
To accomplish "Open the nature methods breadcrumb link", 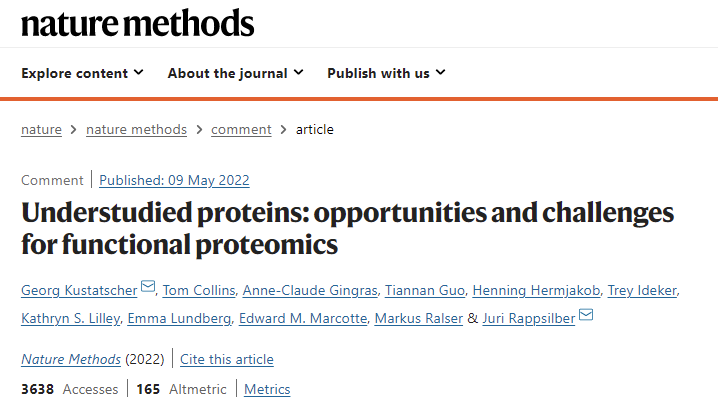I will pyautogui.click(x=136, y=130).
